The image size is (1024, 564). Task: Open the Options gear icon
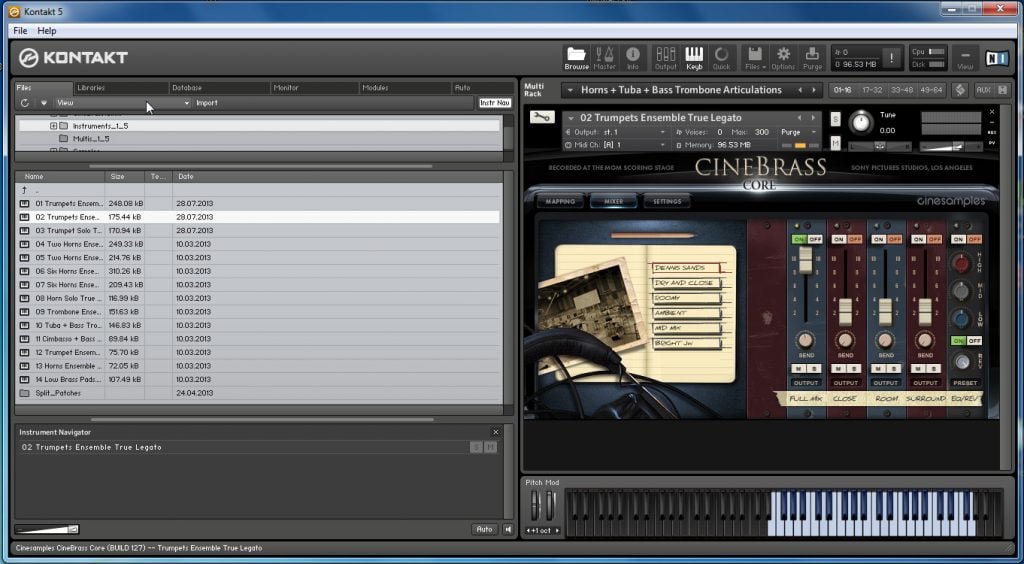[782, 57]
